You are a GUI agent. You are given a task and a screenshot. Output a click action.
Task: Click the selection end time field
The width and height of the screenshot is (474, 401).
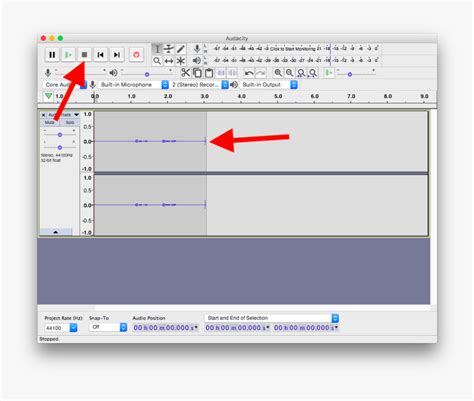306,328
